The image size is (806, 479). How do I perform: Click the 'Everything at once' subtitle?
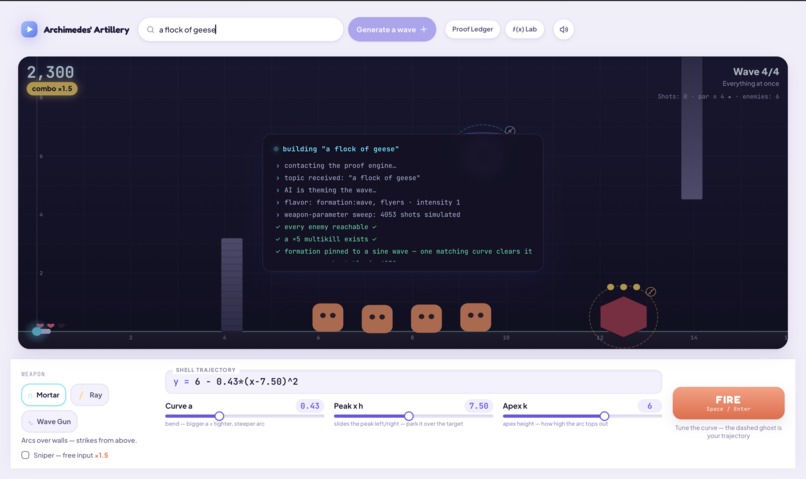click(x=750, y=84)
